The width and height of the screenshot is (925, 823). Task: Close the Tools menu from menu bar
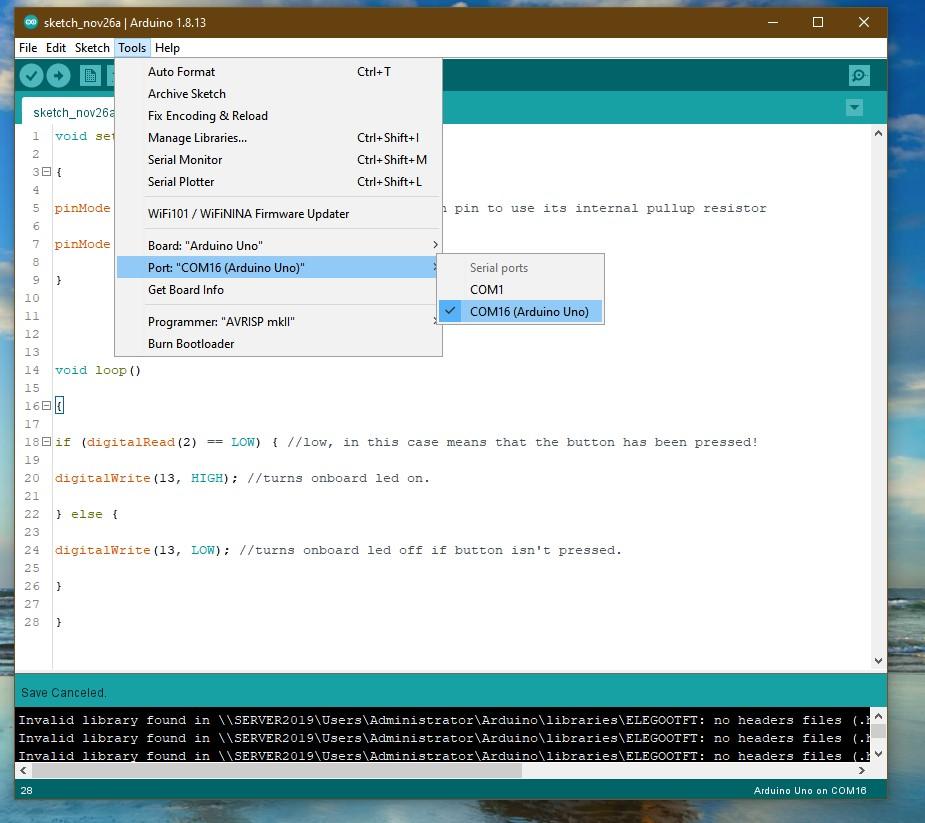[x=132, y=48]
